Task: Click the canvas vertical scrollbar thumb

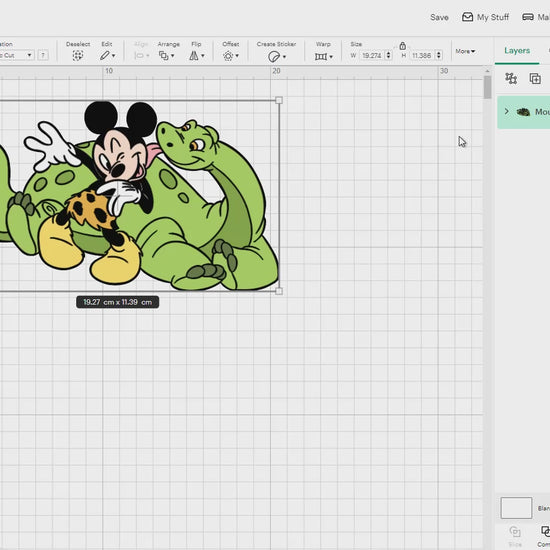Action: [x=487, y=87]
